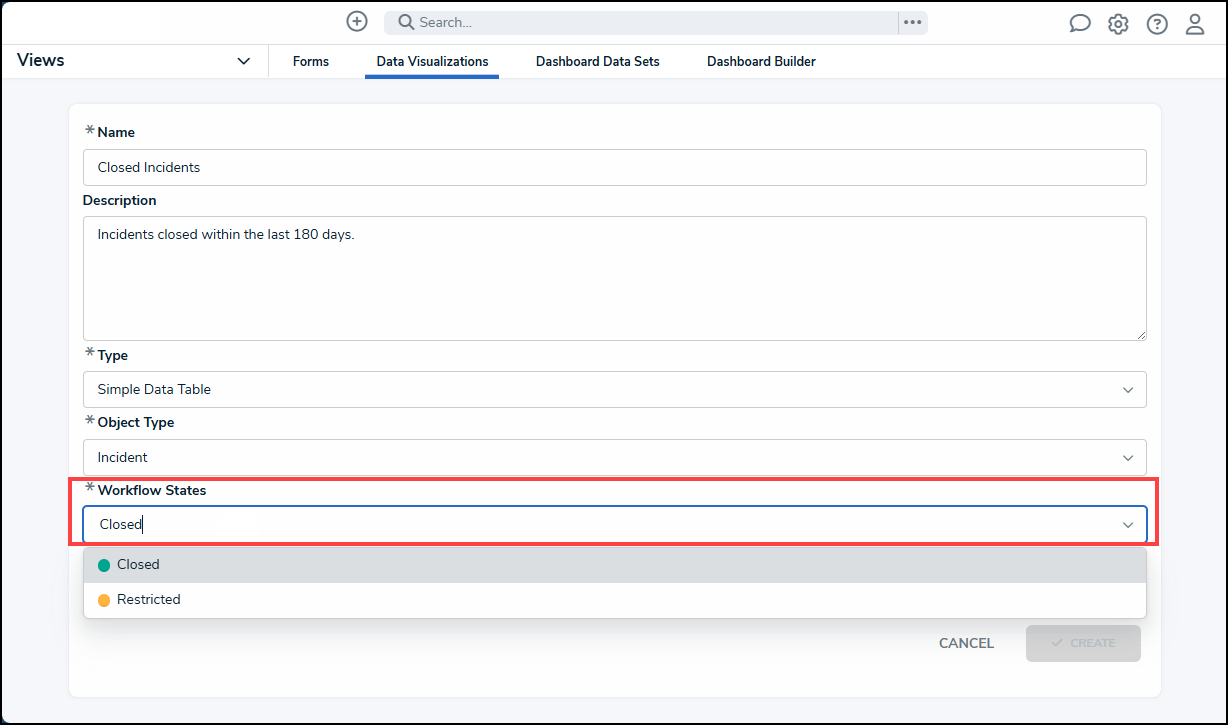Open the settings gear icon

[x=1118, y=24]
